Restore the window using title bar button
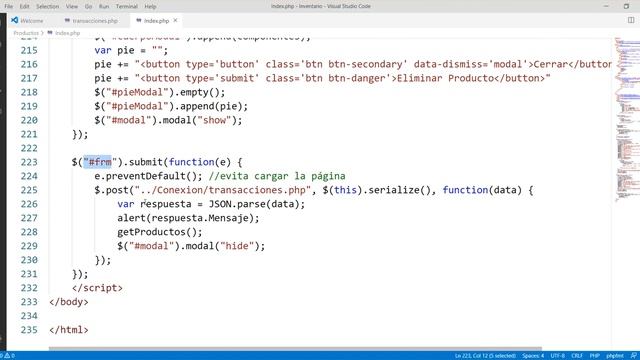 pos(626,6)
